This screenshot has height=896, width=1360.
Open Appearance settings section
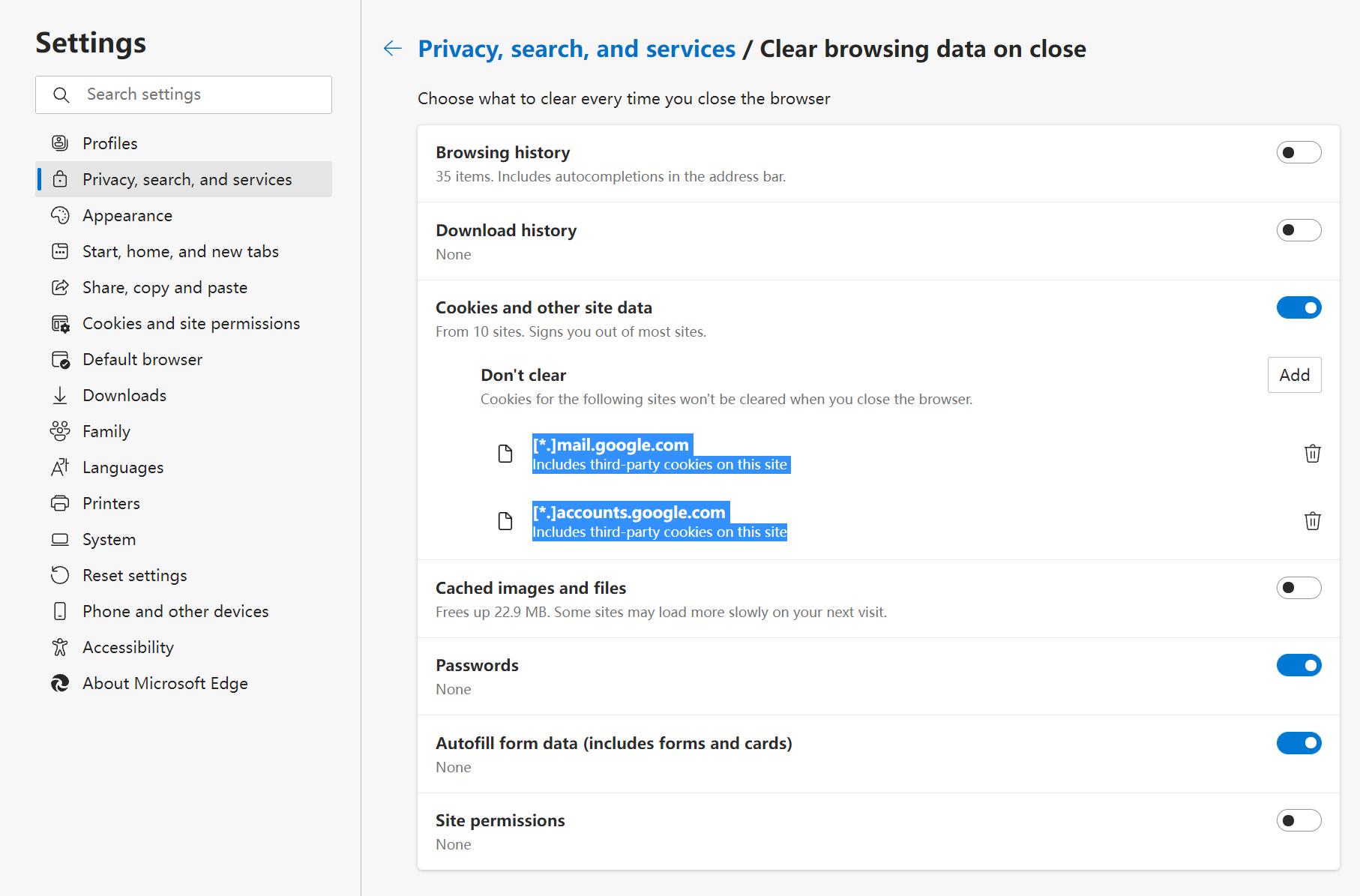tap(127, 216)
